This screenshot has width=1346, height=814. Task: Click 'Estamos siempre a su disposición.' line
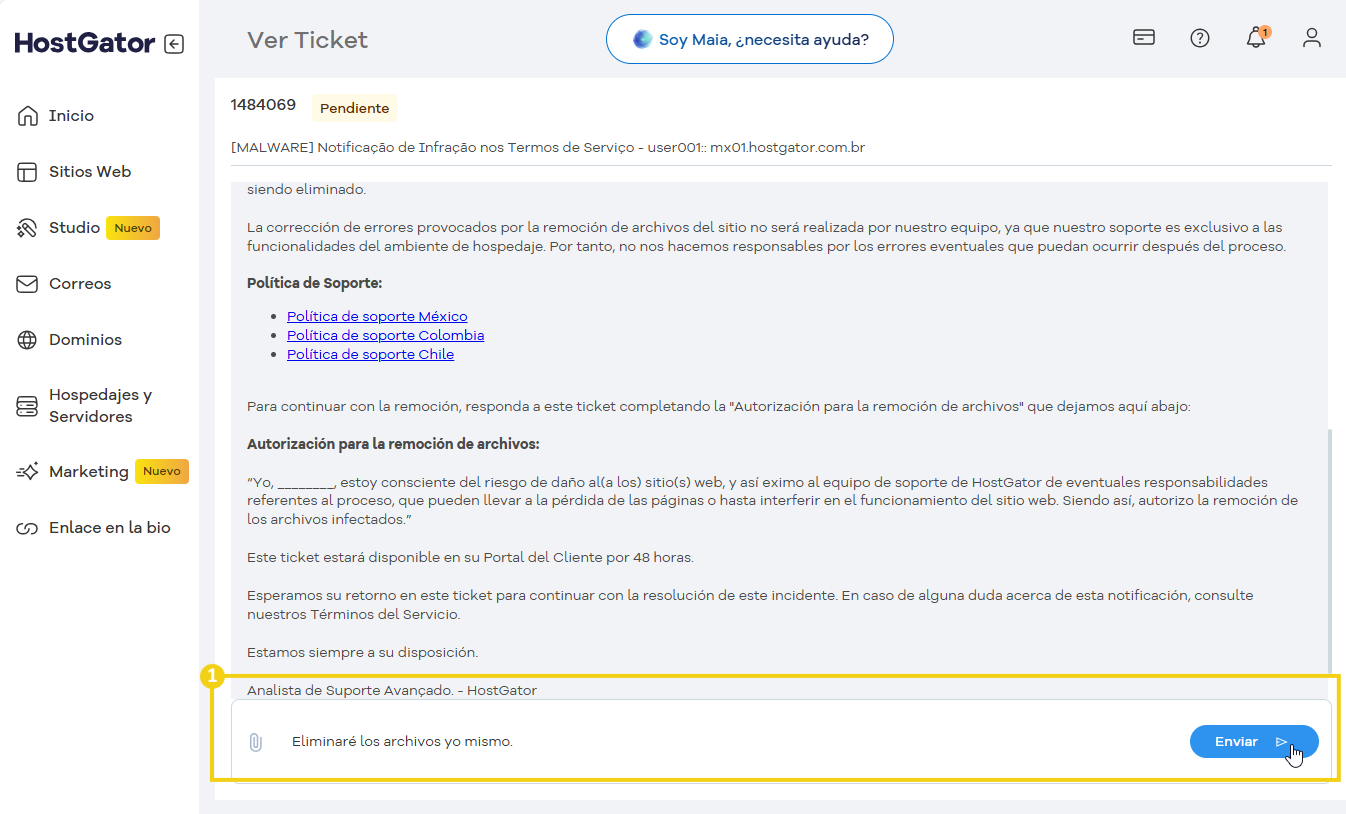click(x=362, y=653)
